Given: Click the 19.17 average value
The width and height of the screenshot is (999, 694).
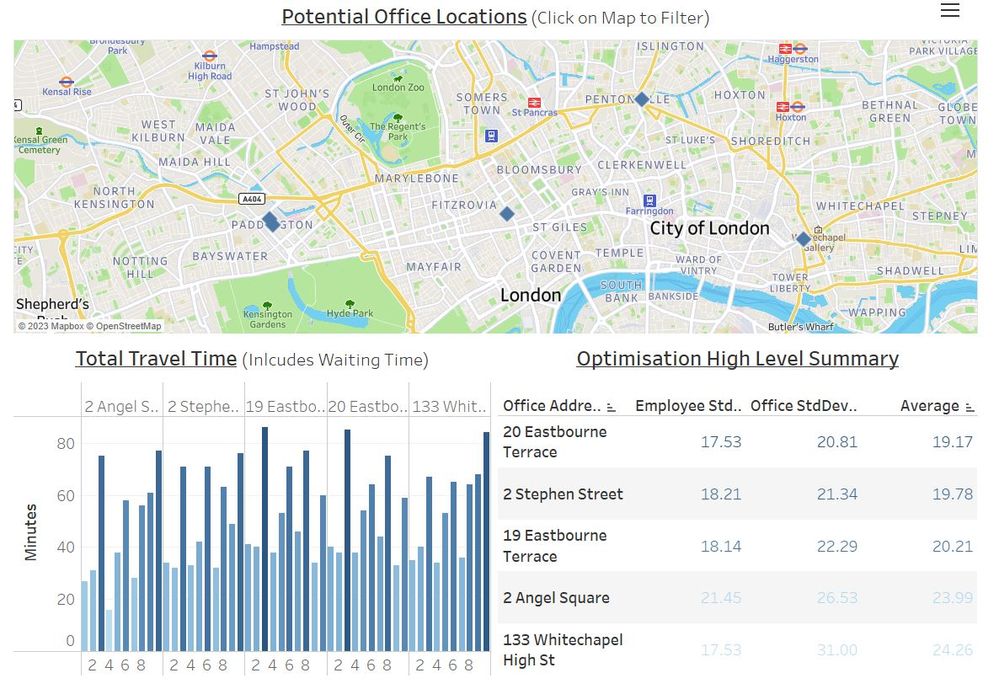Looking at the screenshot, I should click(952, 442).
